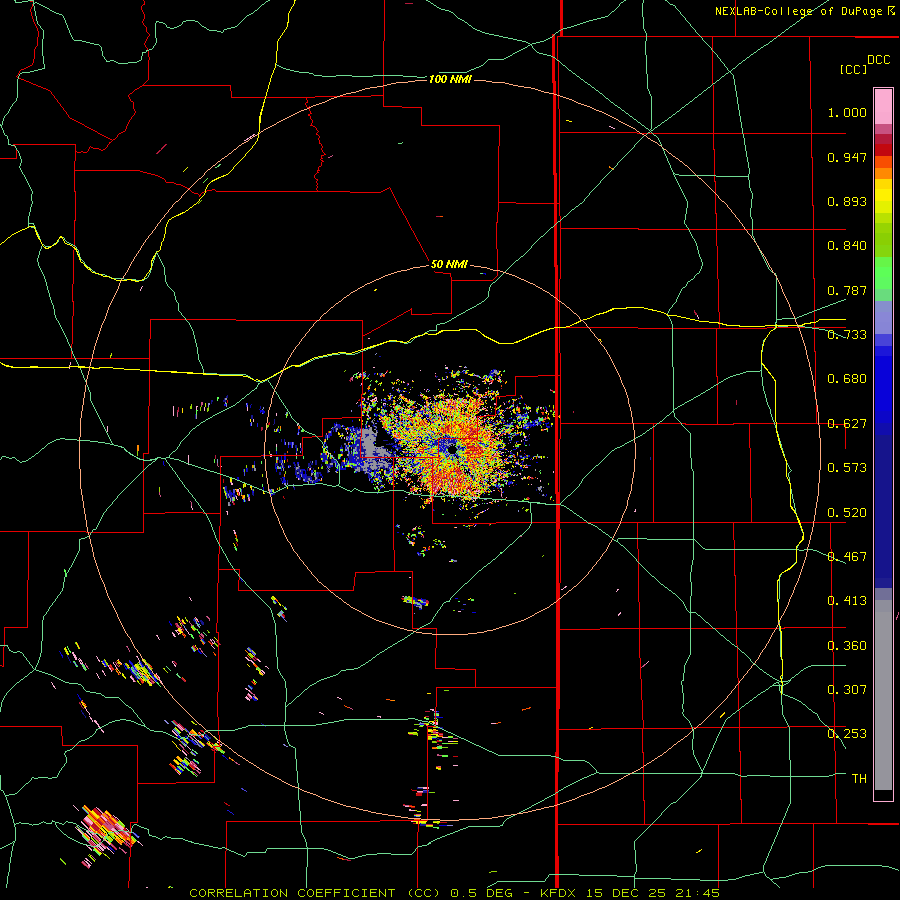This screenshot has width=900, height=900.
Task: Click the gray low-value color bar segment
Action: click(x=883, y=695)
